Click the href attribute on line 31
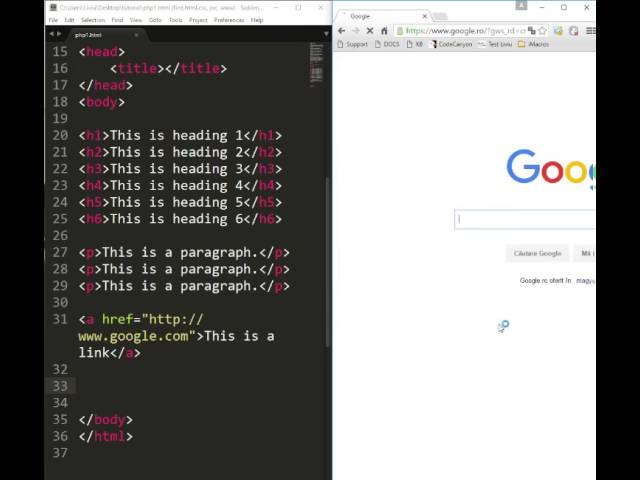Screen dimensions: 640x480 point(118,319)
